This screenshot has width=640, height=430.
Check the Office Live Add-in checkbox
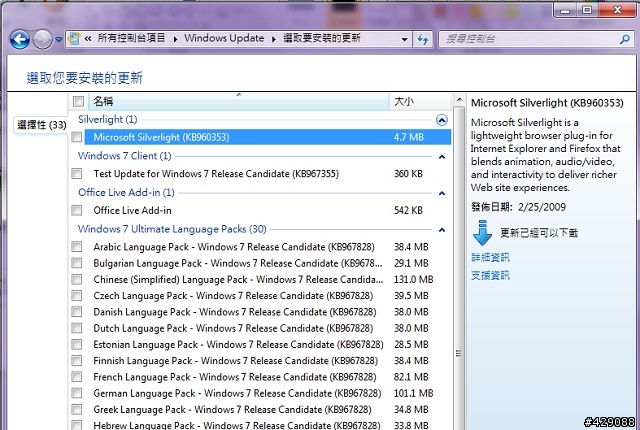pyautogui.click(x=77, y=211)
